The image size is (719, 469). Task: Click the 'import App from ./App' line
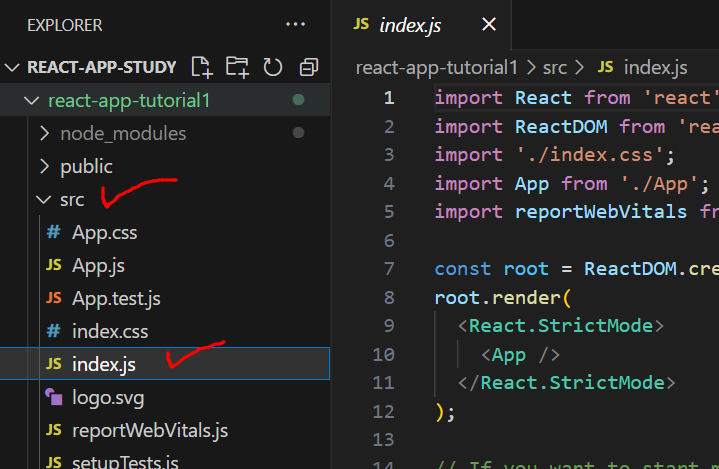click(x=572, y=184)
